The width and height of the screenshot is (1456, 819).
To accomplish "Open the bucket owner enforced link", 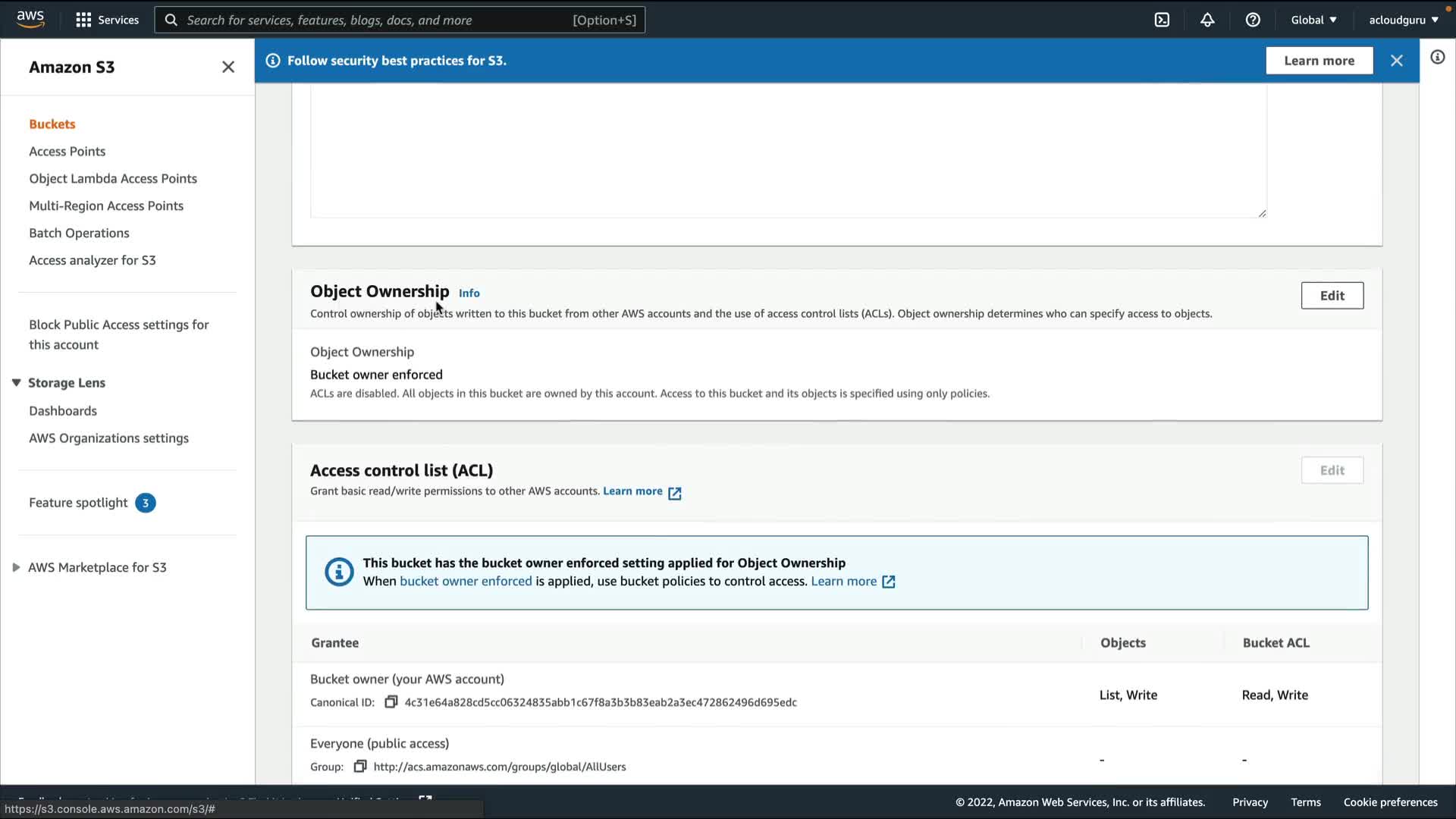I will [x=466, y=582].
